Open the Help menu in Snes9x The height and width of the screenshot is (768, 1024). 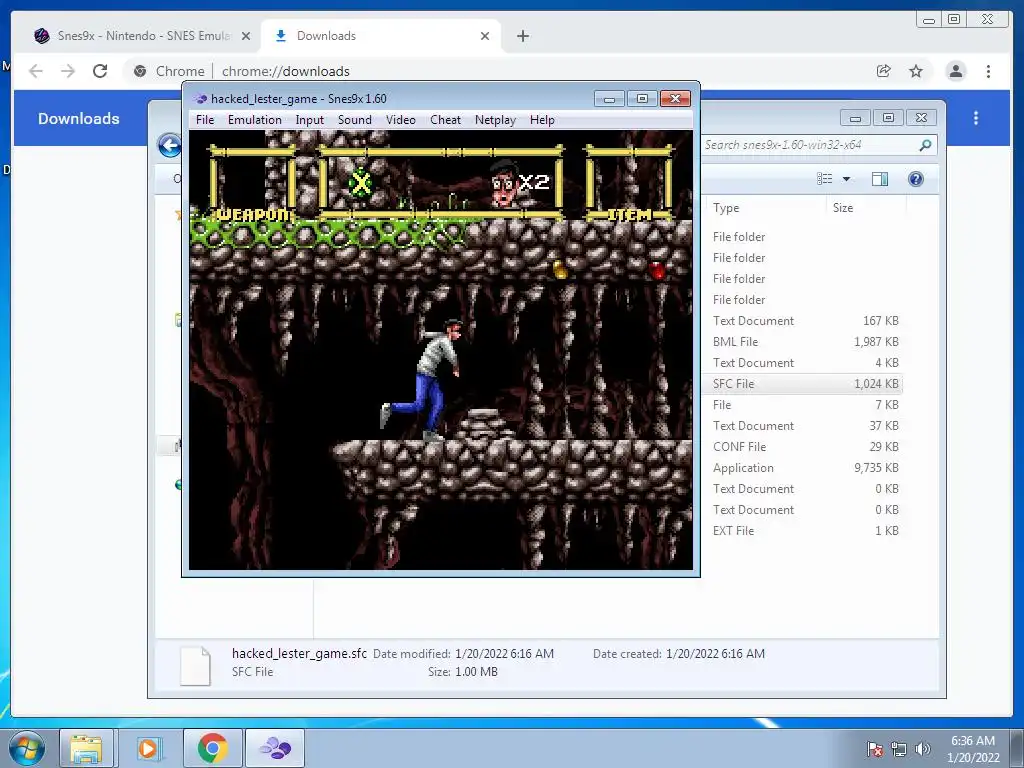coord(542,120)
